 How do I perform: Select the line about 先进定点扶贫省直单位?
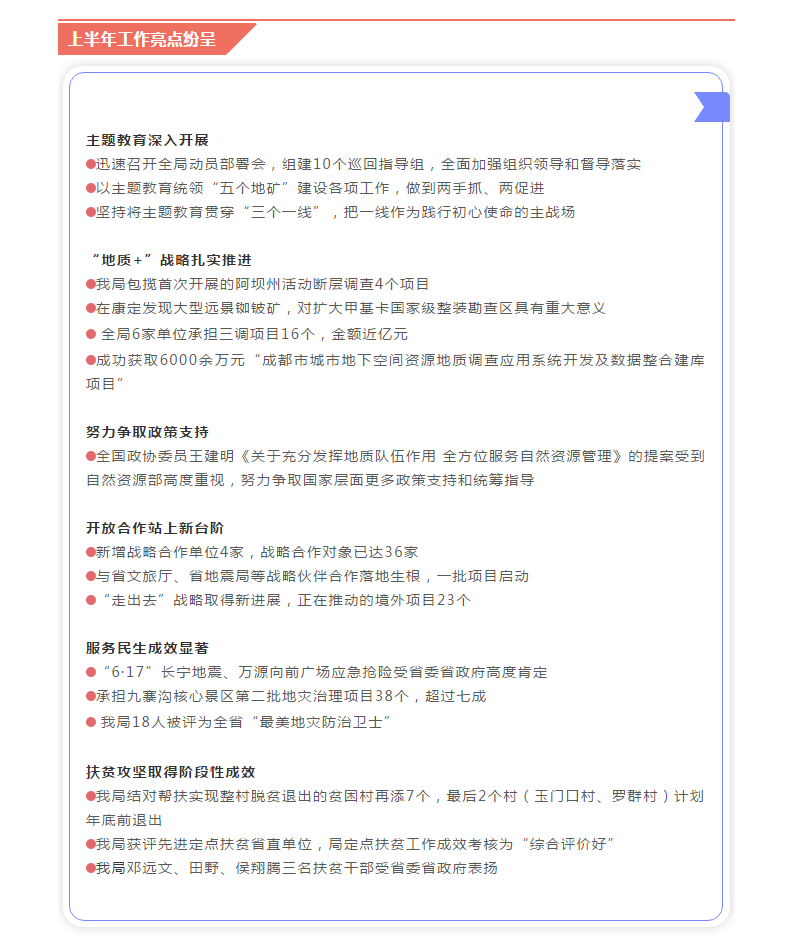tap(350, 844)
